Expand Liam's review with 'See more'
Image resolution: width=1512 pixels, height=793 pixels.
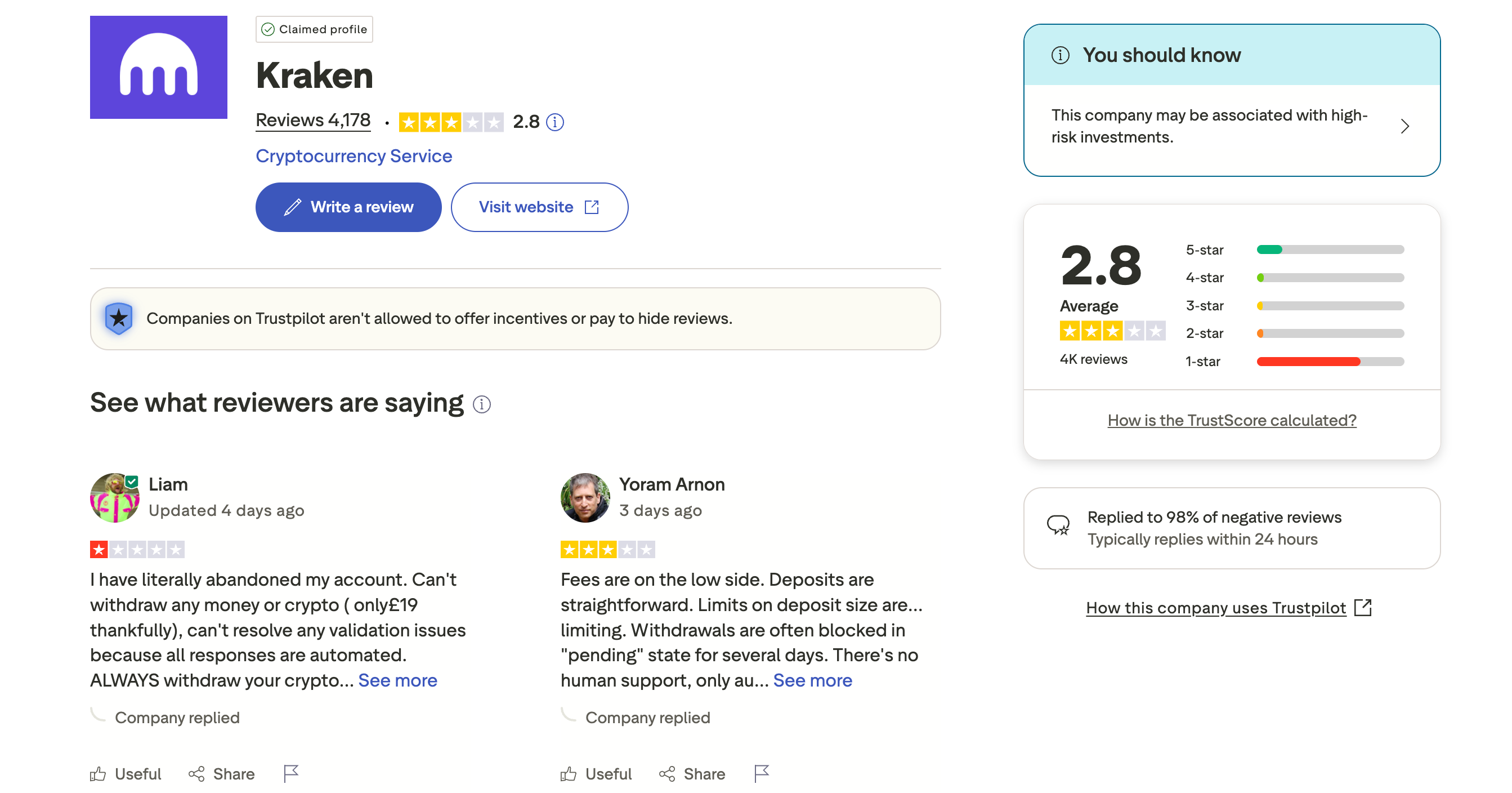(398, 680)
